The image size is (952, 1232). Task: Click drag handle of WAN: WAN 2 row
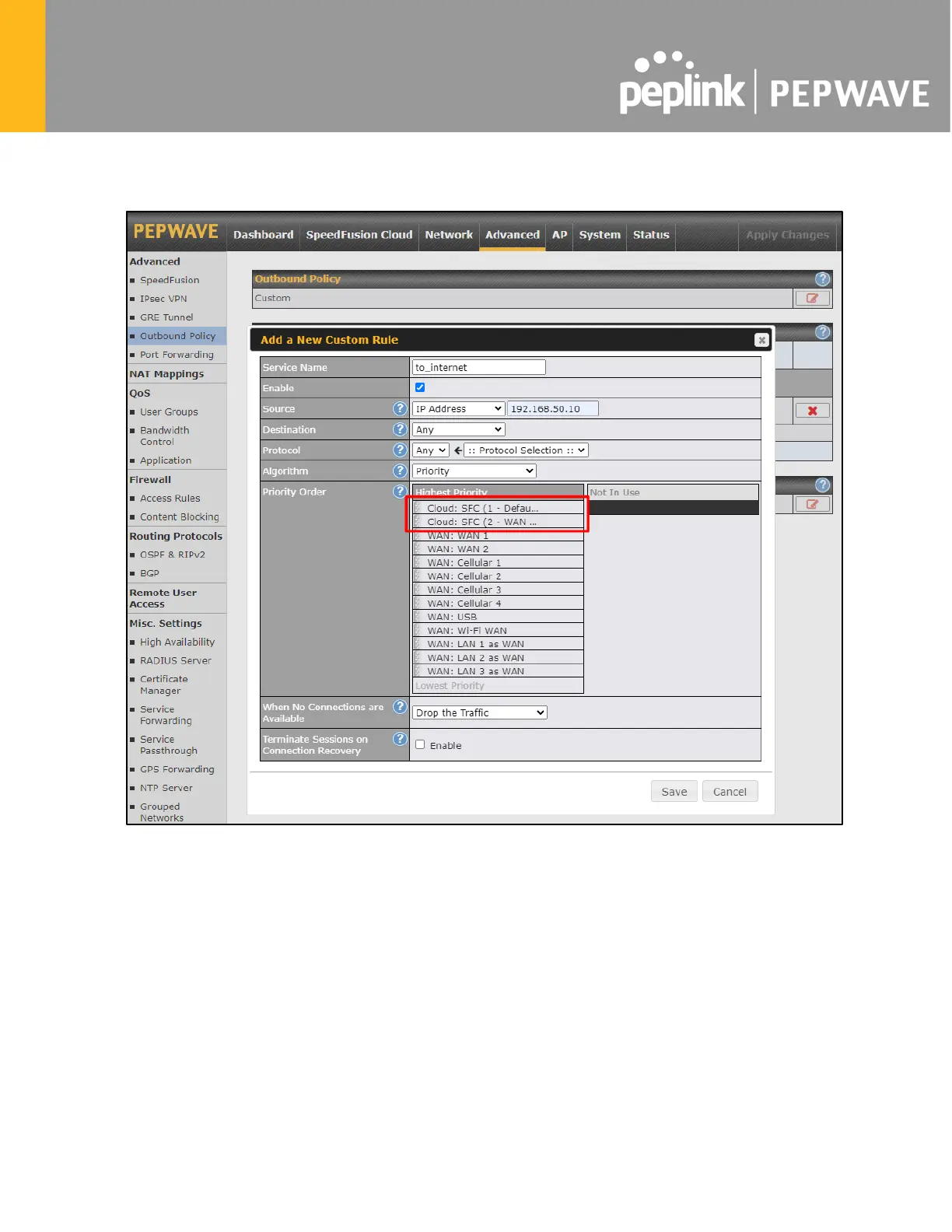(418, 549)
